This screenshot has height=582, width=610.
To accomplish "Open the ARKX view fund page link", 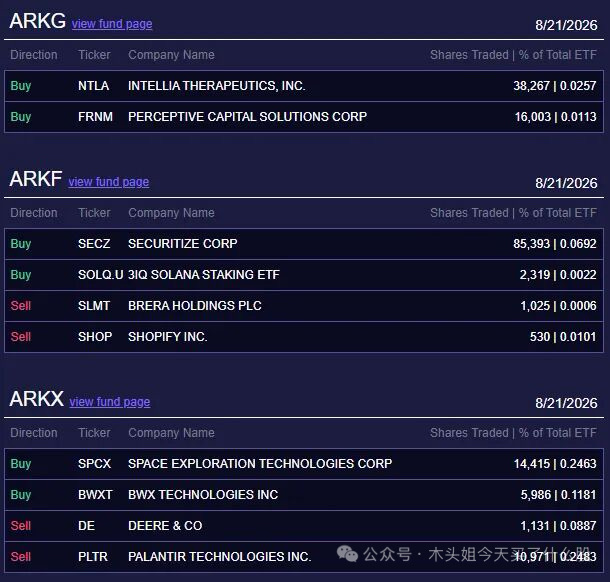I will click(x=110, y=401).
